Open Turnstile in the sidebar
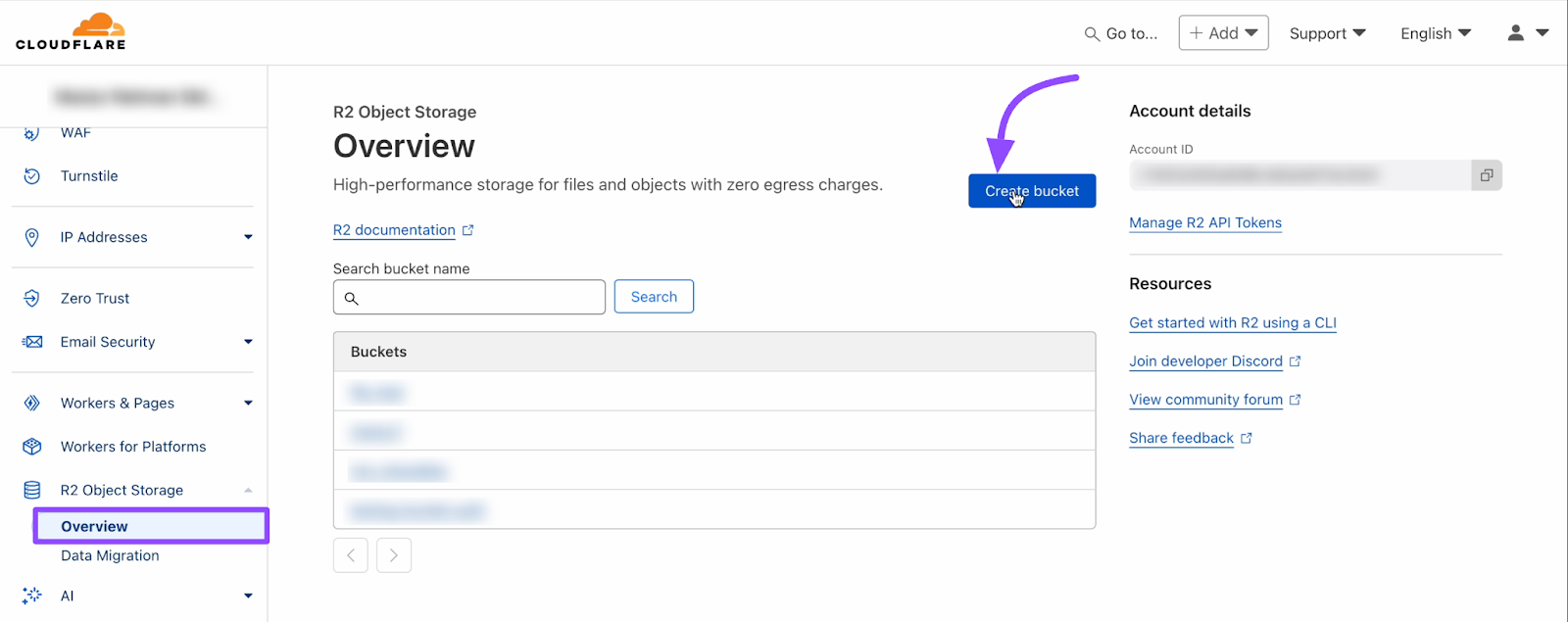The height and width of the screenshot is (622, 1568). coord(89,176)
